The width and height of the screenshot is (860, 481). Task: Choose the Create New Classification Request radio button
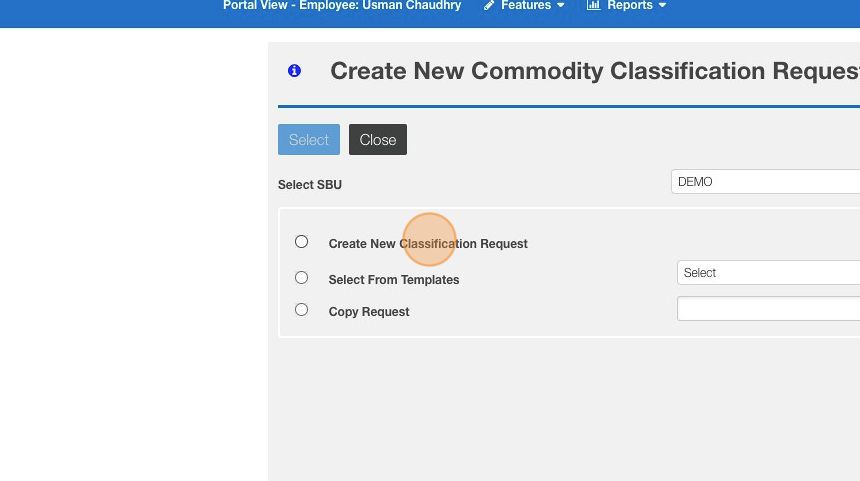tap(301, 242)
